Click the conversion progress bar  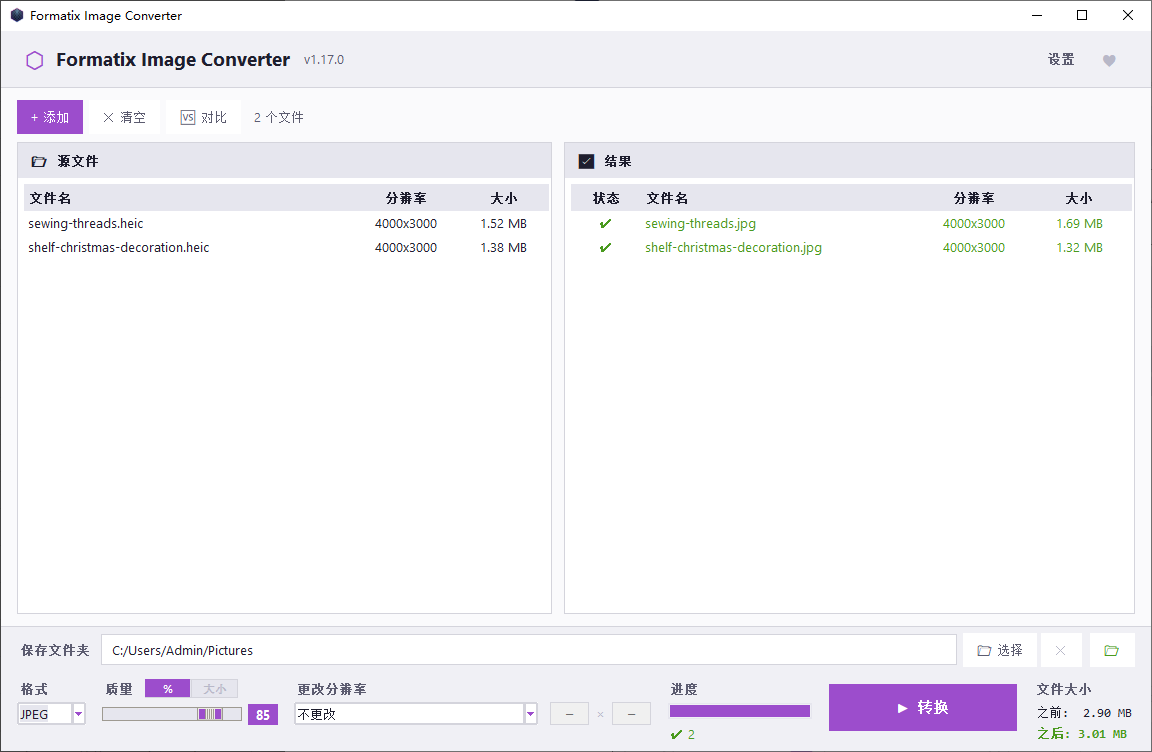[x=740, y=711]
